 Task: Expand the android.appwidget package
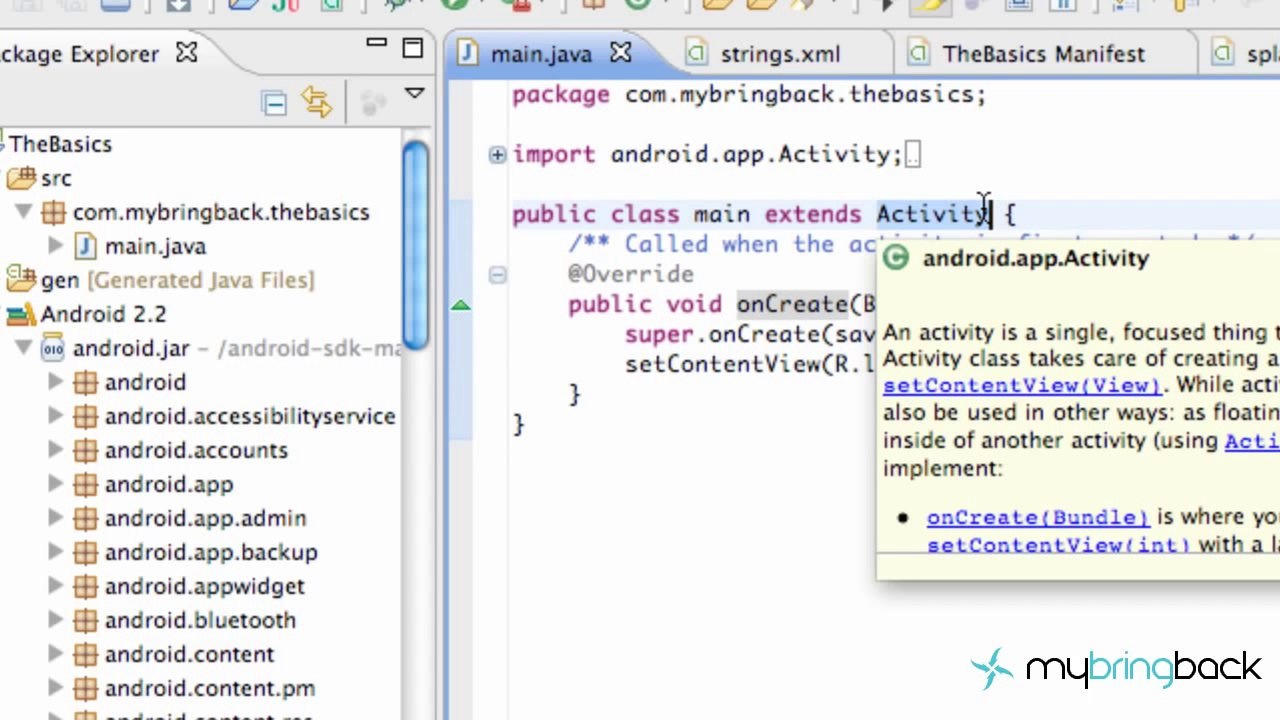point(55,586)
